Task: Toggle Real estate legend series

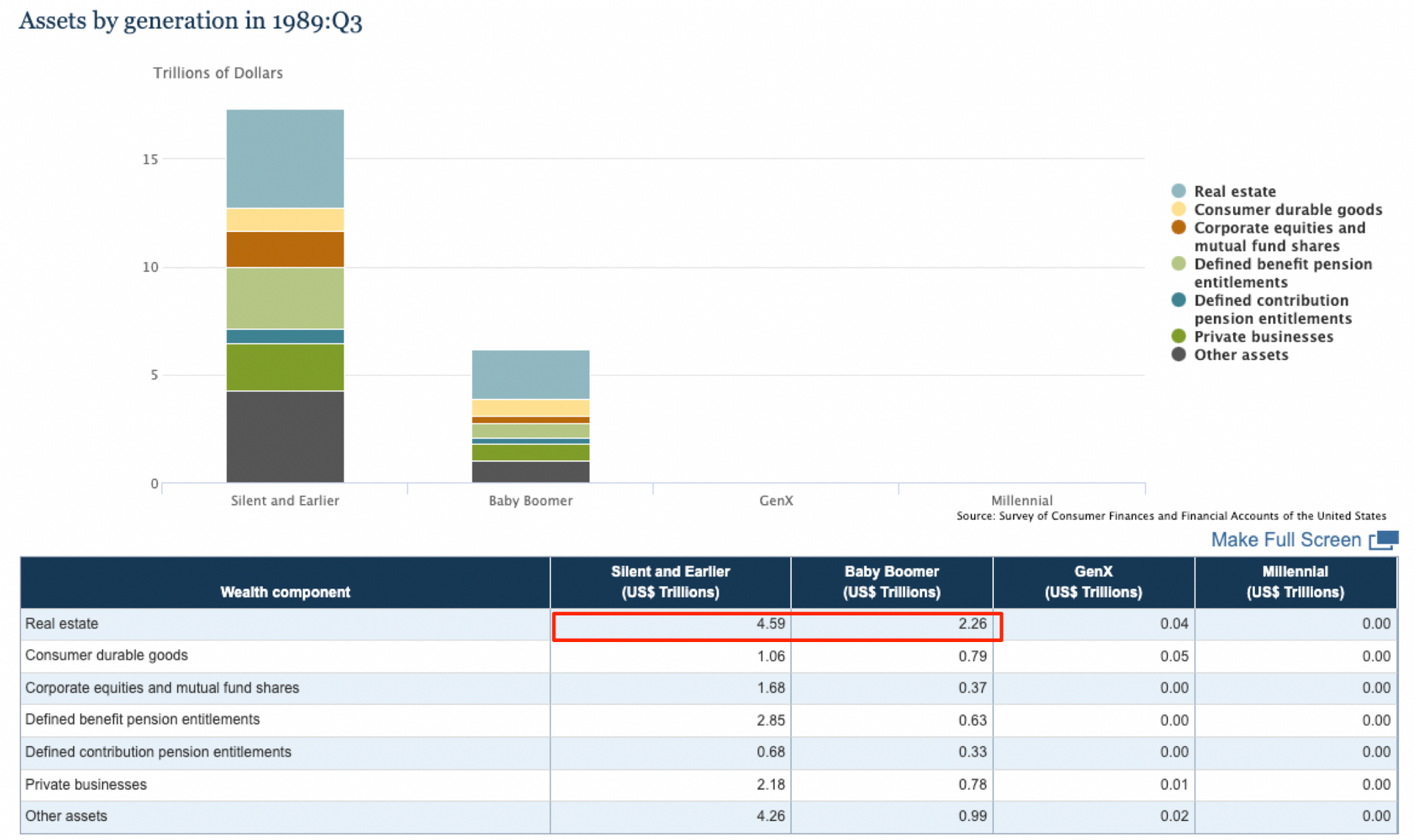Action: click(x=1234, y=192)
